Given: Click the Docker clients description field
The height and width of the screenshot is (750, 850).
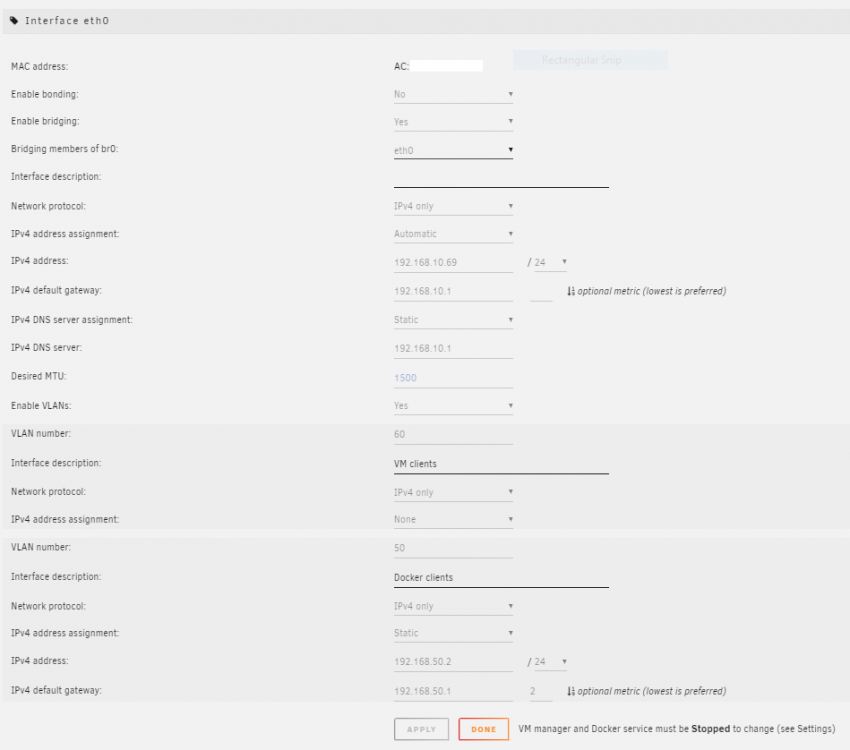Looking at the screenshot, I should [x=501, y=578].
